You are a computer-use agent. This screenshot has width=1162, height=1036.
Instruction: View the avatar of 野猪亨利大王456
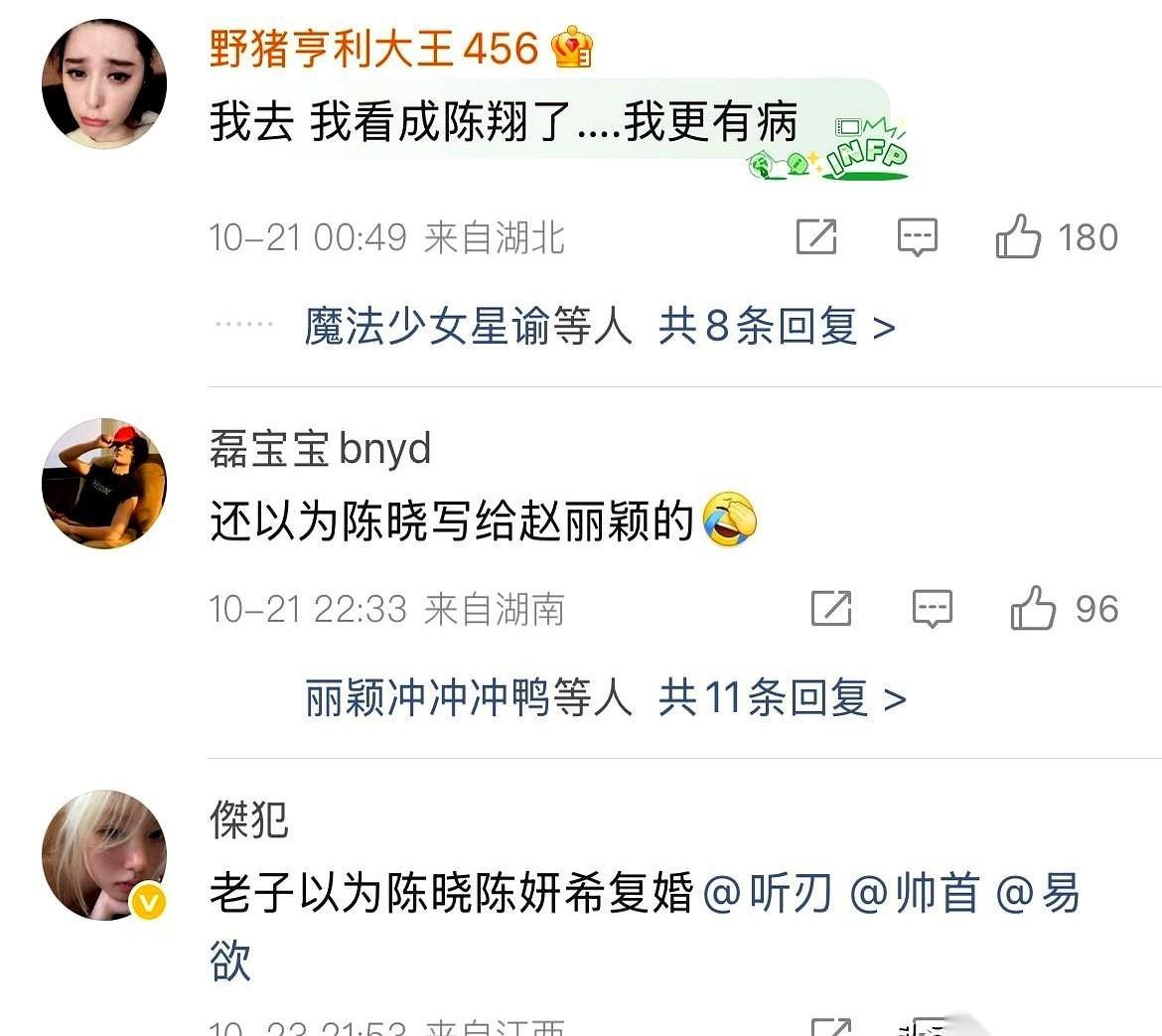(104, 84)
